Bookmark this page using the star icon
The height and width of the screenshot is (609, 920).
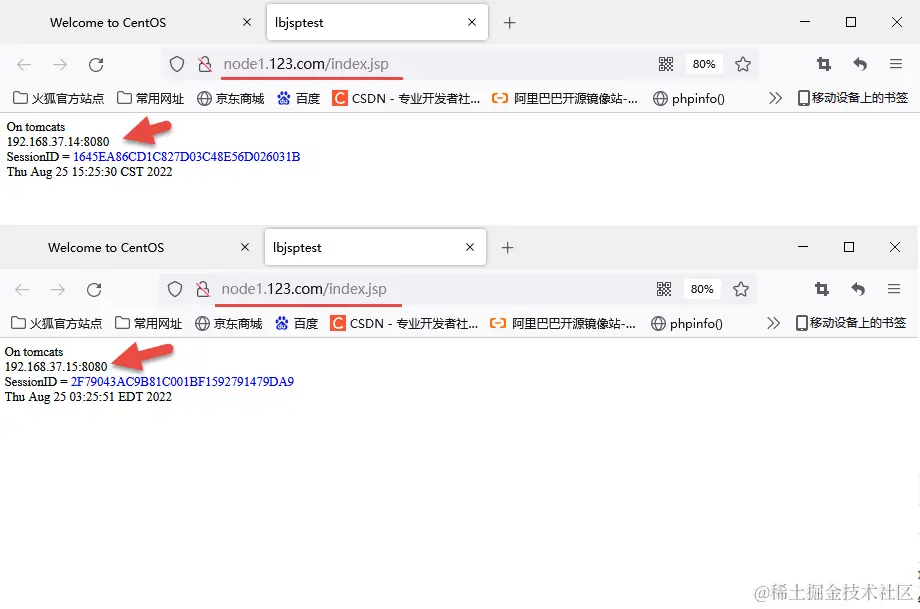[743, 62]
